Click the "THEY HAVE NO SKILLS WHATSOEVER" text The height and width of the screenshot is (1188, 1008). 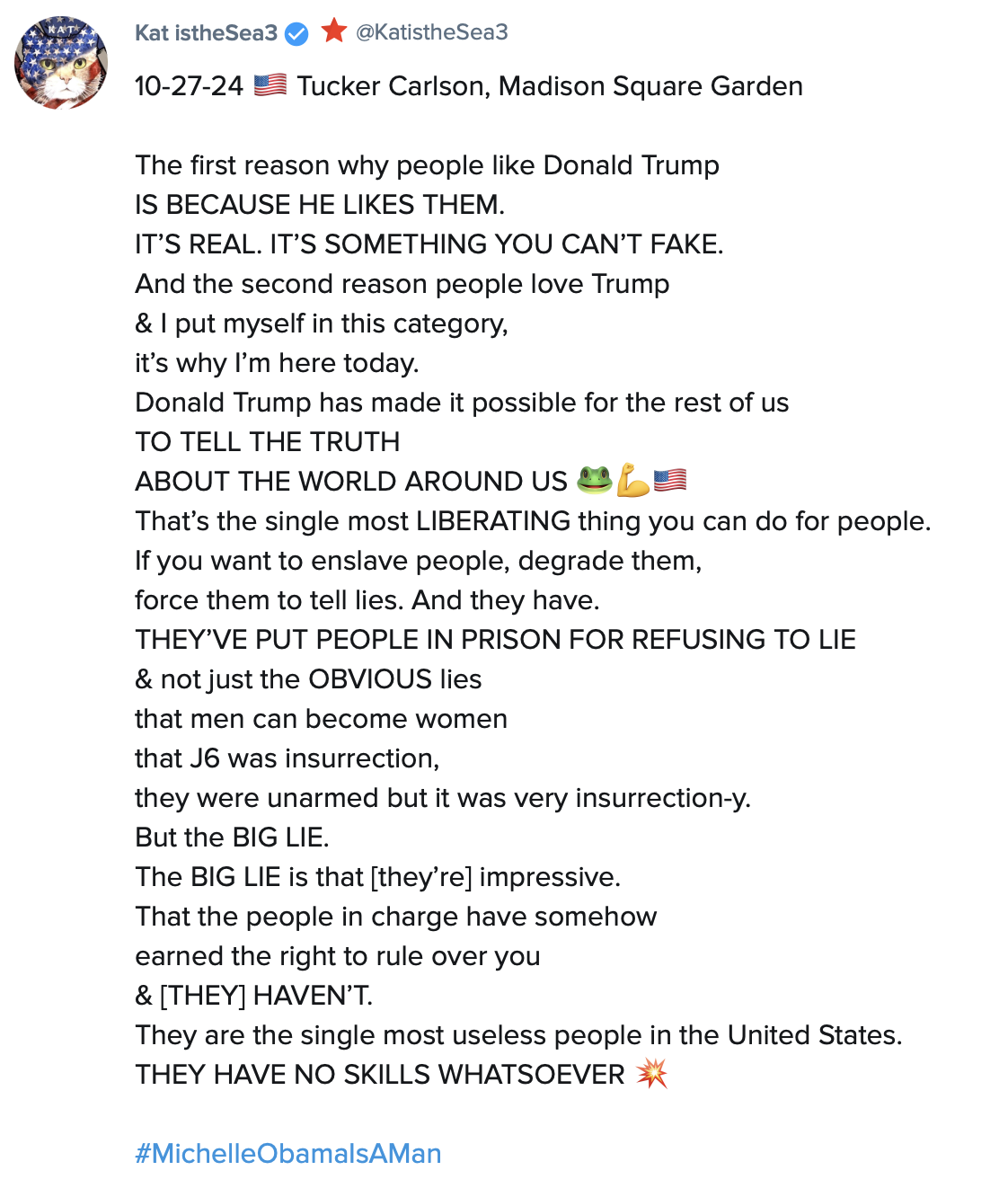tap(380, 1075)
